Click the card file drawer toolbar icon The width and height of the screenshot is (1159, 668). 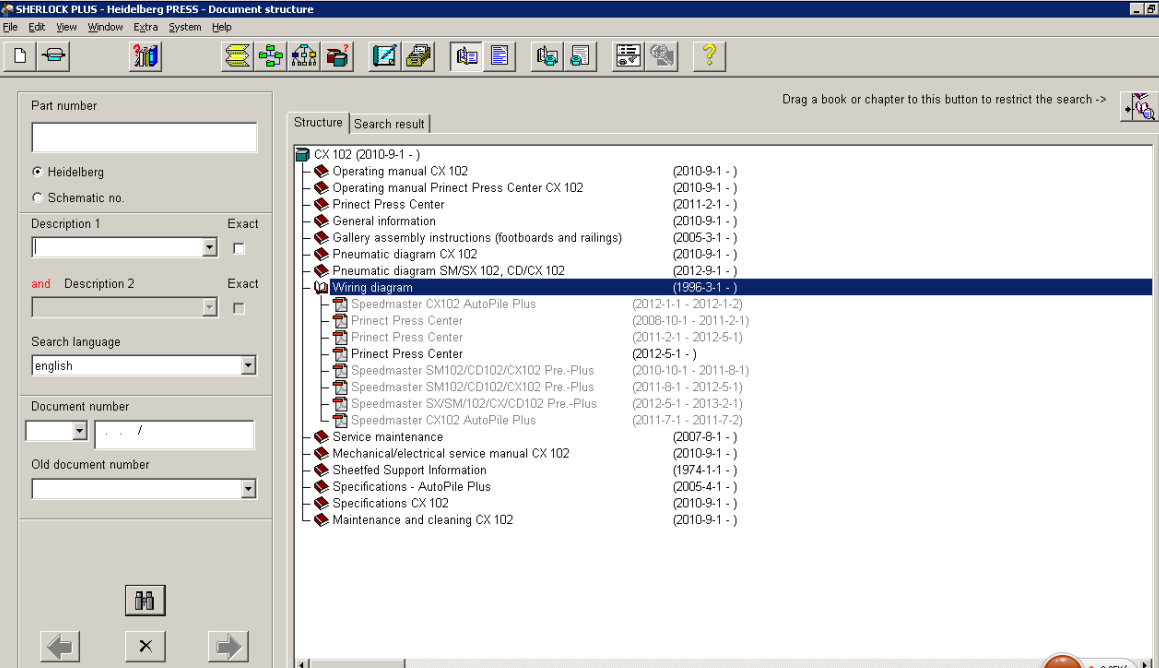(x=418, y=56)
